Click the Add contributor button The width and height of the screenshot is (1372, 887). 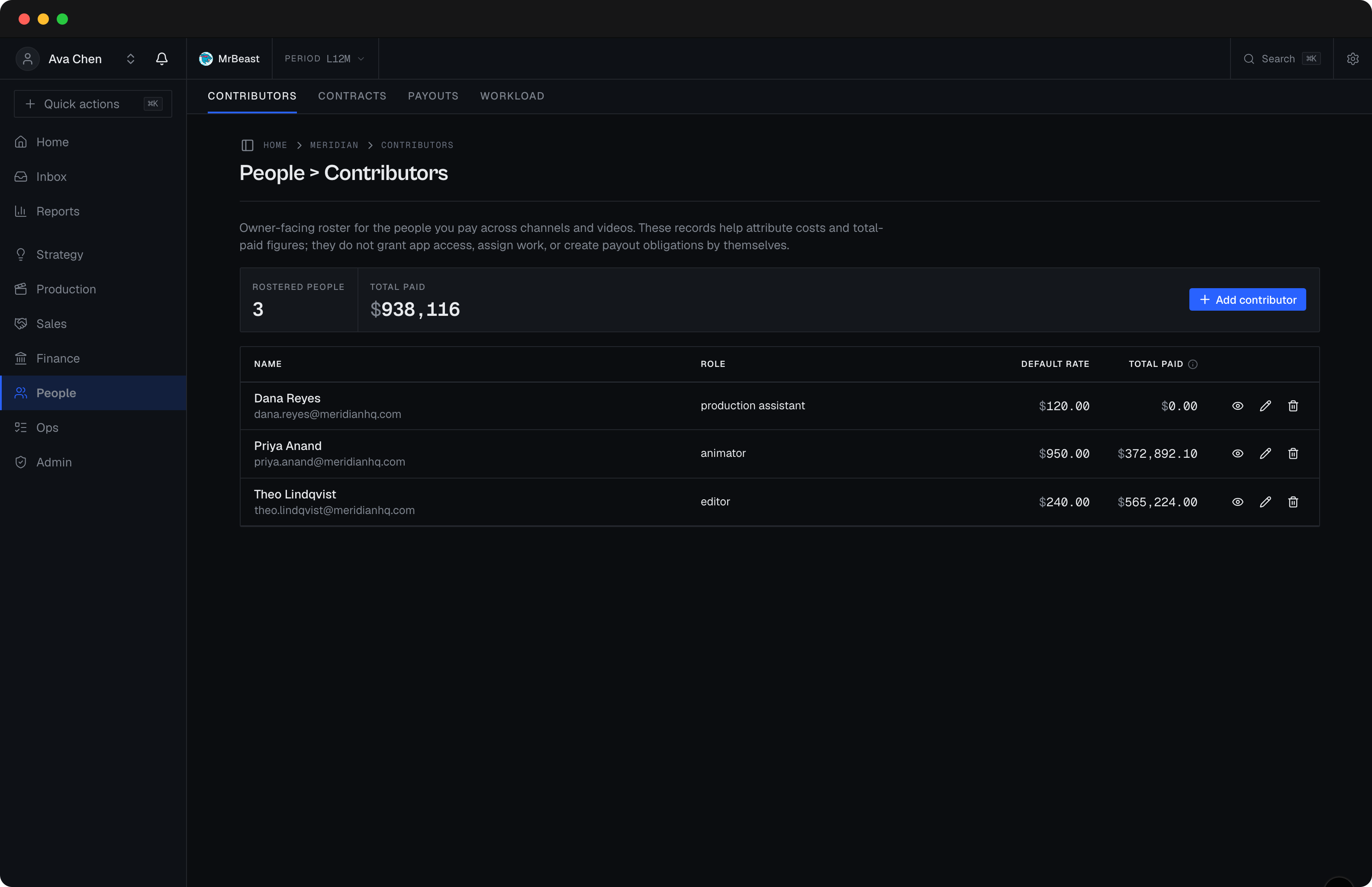[x=1247, y=299]
